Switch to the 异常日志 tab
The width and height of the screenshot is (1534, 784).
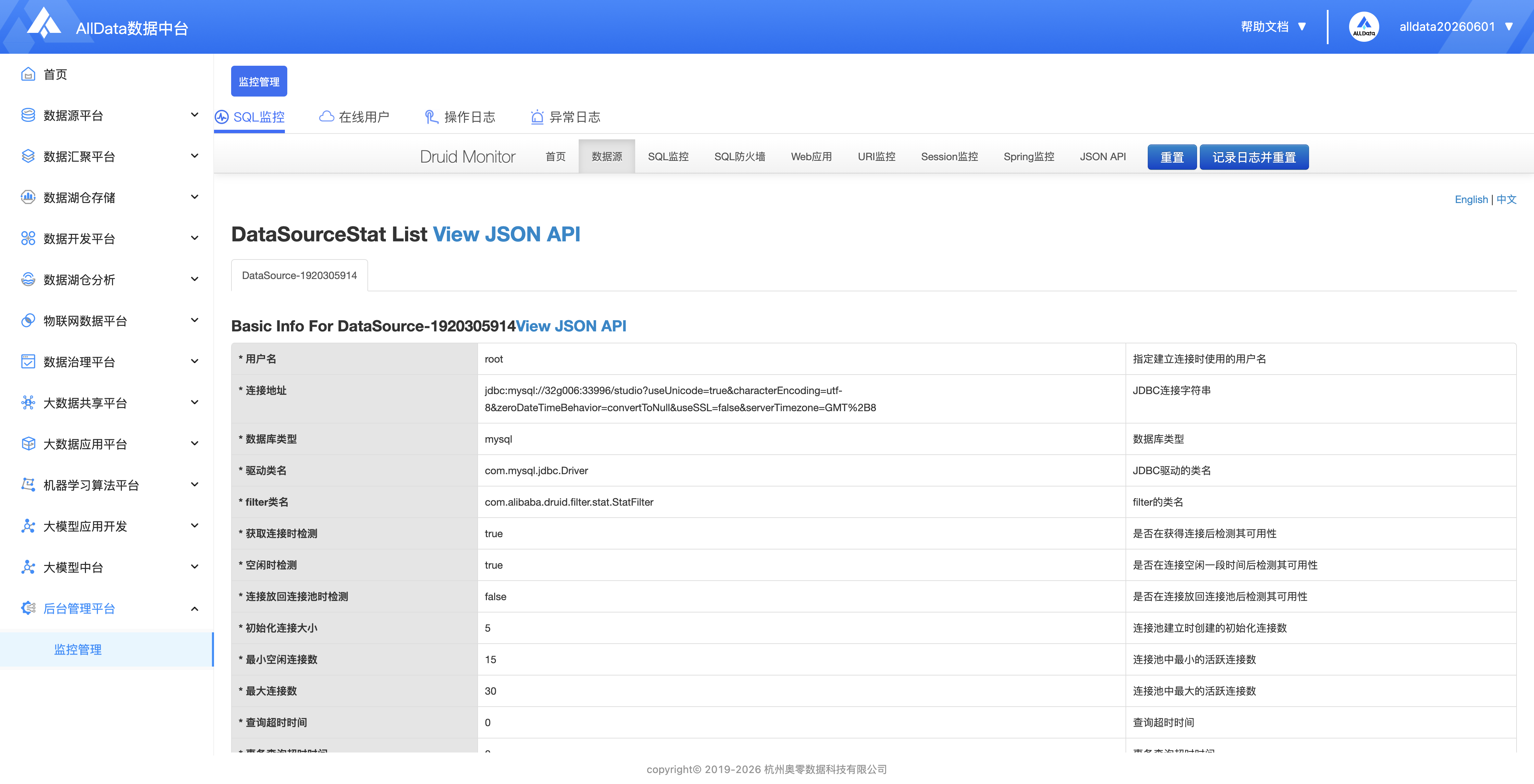[565, 117]
